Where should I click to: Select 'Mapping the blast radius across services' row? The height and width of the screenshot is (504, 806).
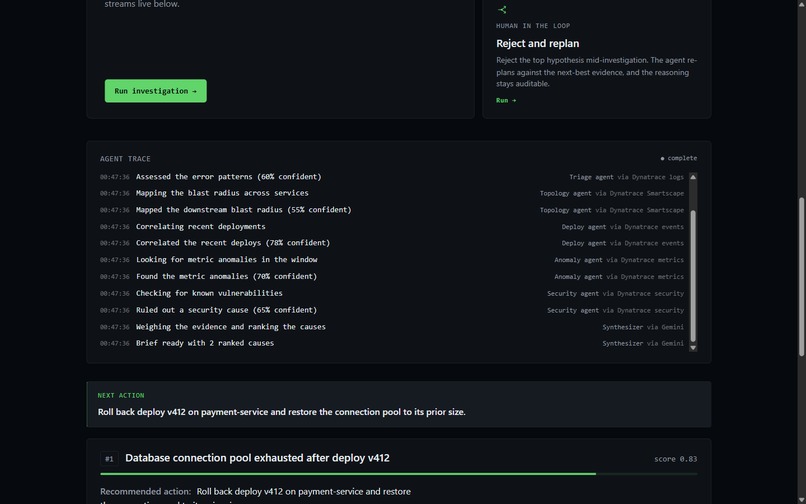coord(392,193)
